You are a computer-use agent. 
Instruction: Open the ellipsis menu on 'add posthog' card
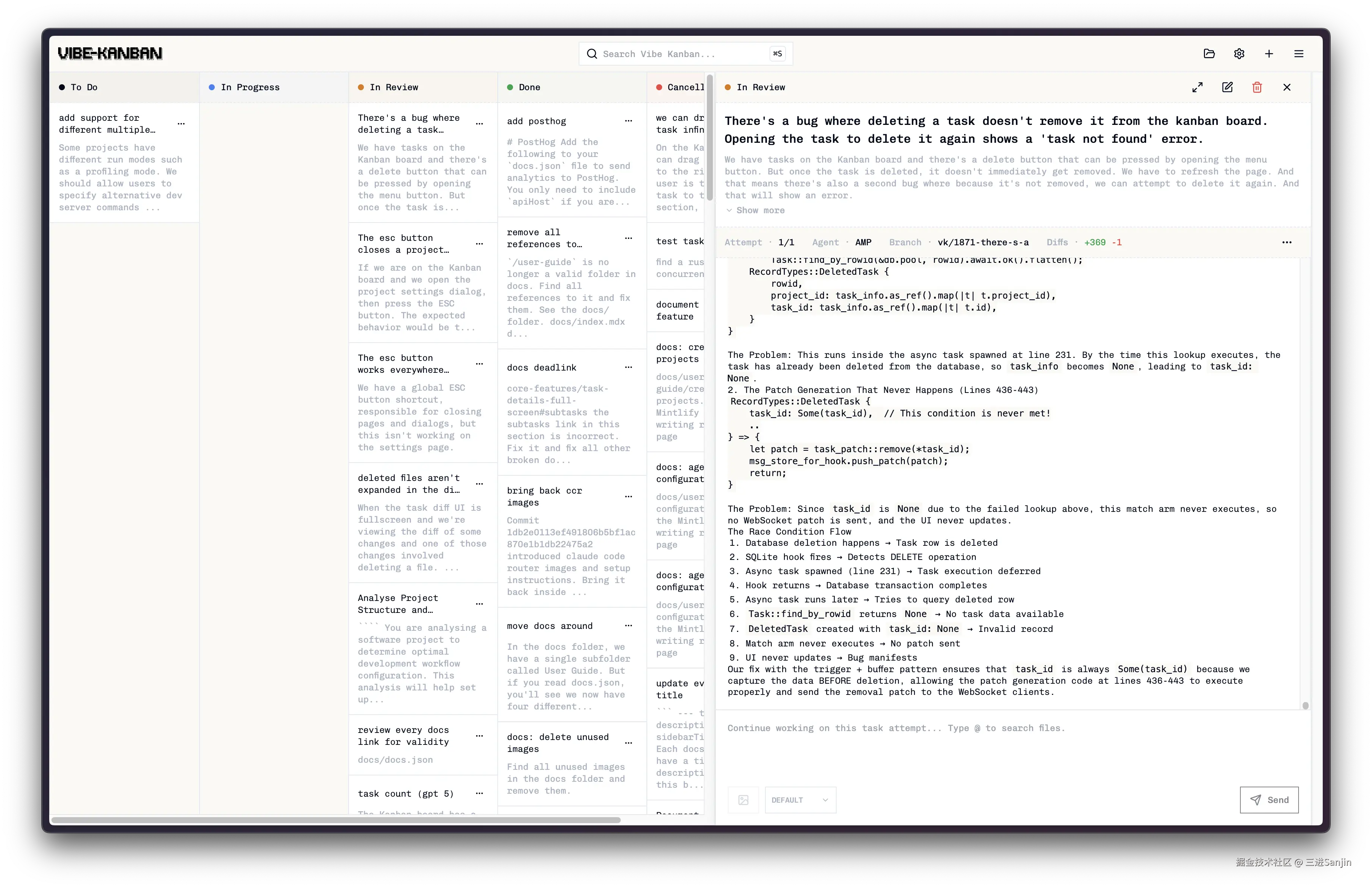click(x=628, y=121)
